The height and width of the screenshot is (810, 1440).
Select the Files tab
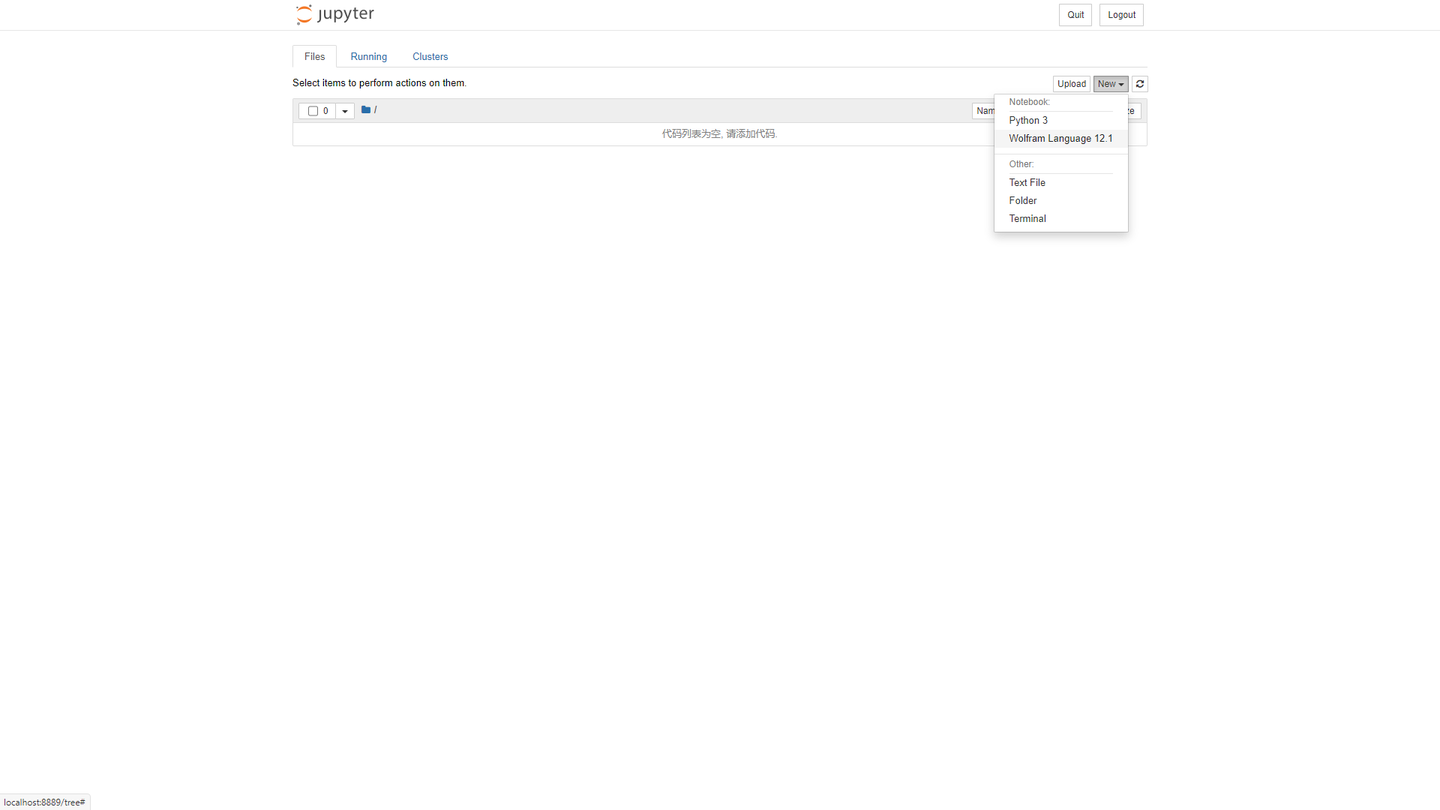314,56
